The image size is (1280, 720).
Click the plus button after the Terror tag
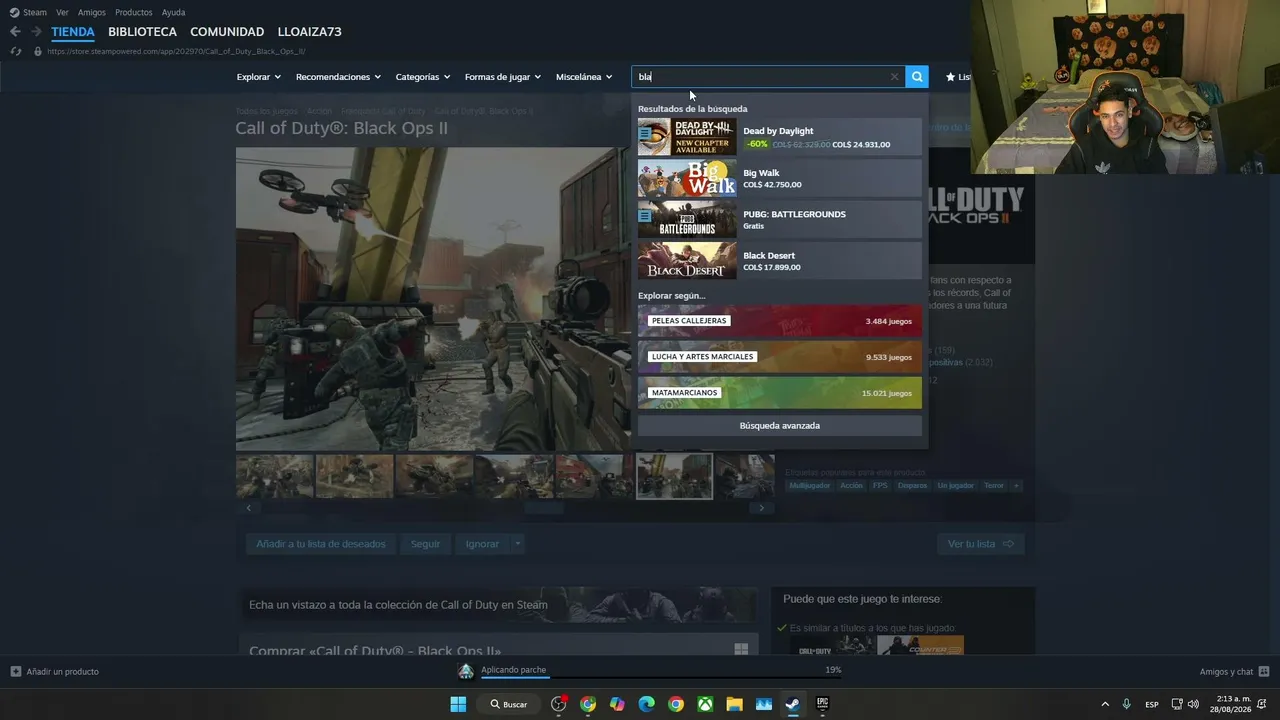[1016, 486]
